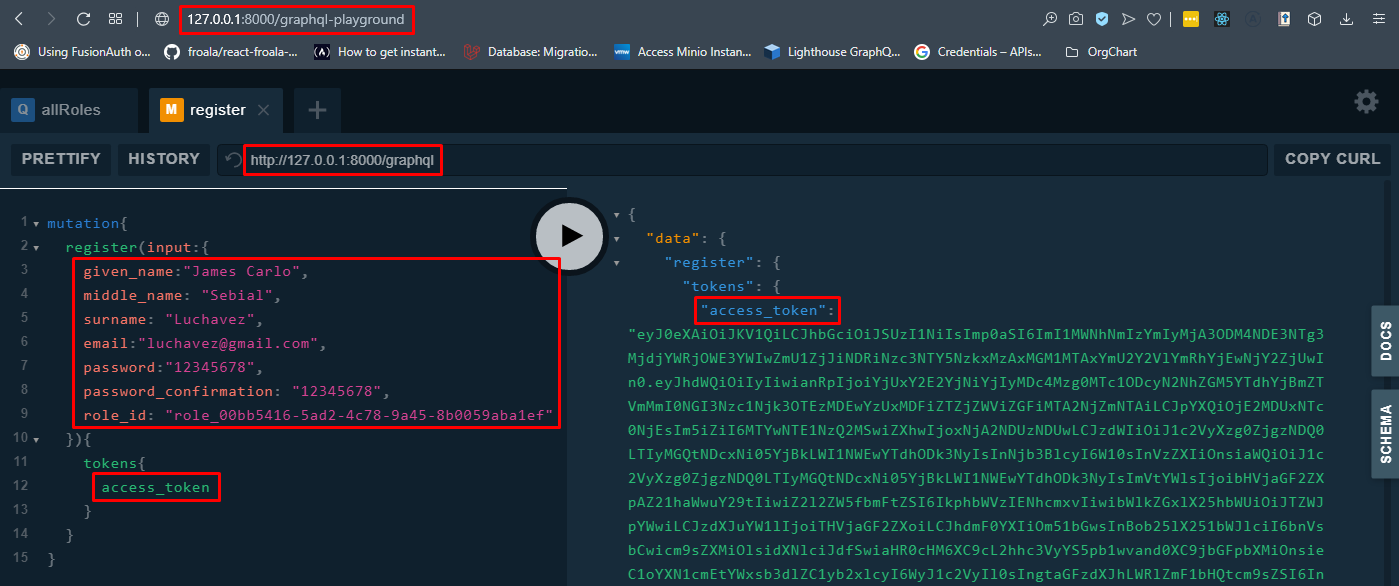
Task: Collapse the "register" node in response
Action: click(x=618, y=263)
